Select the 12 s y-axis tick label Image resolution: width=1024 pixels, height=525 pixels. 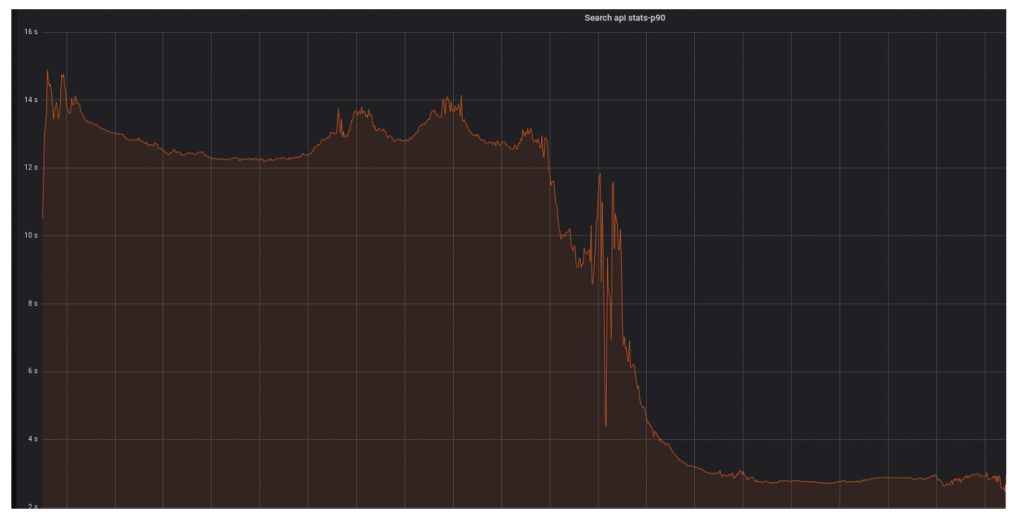30,168
